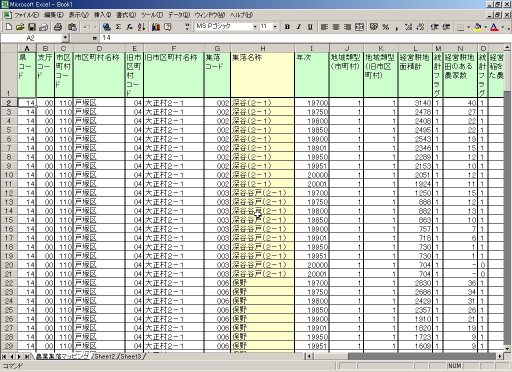
Task: Open the Fill Color swatch arrow
Action: coord(485,27)
